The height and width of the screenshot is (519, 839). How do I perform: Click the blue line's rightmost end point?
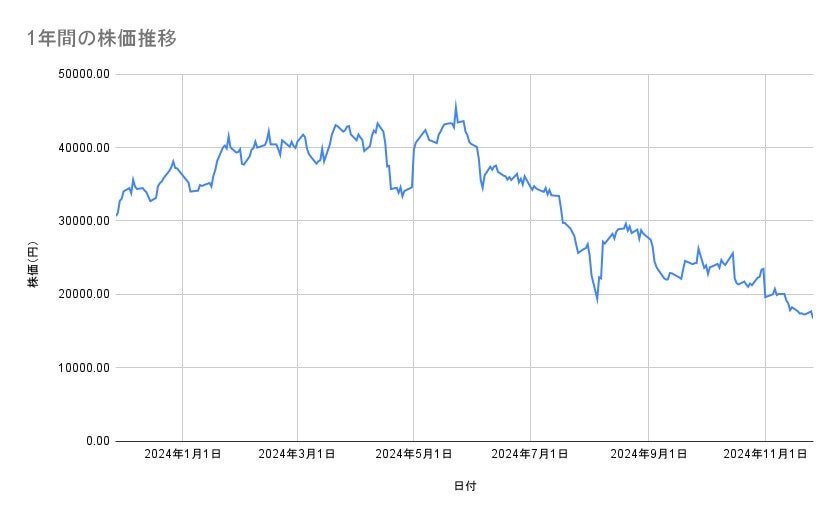[812, 317]
